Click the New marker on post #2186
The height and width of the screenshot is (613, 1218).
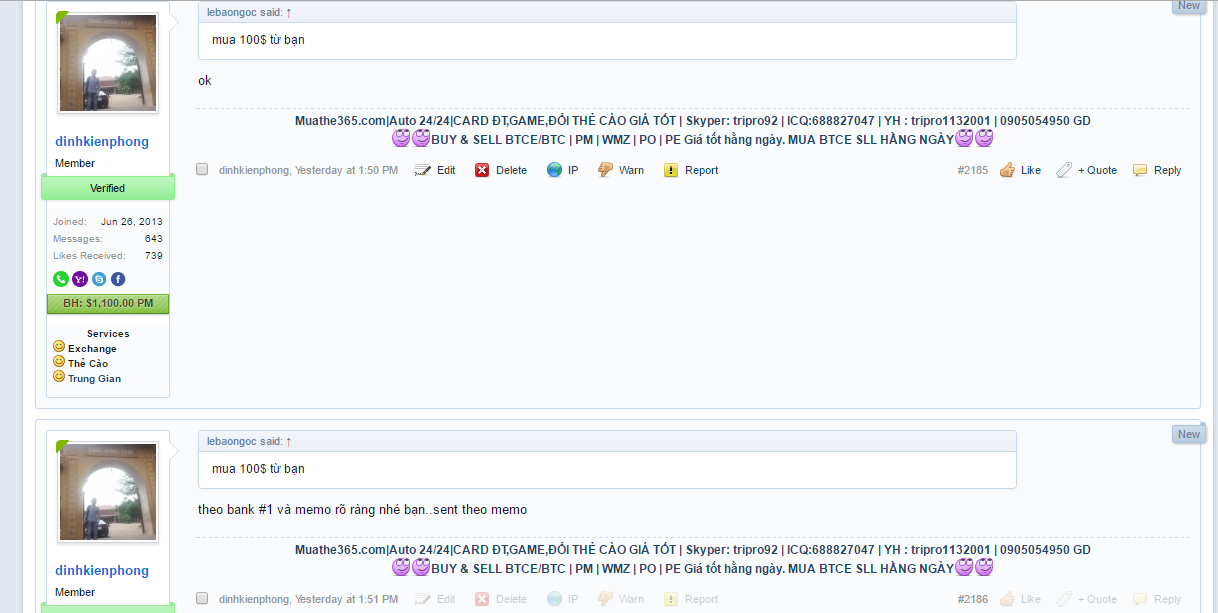(x=1189, y=434)
